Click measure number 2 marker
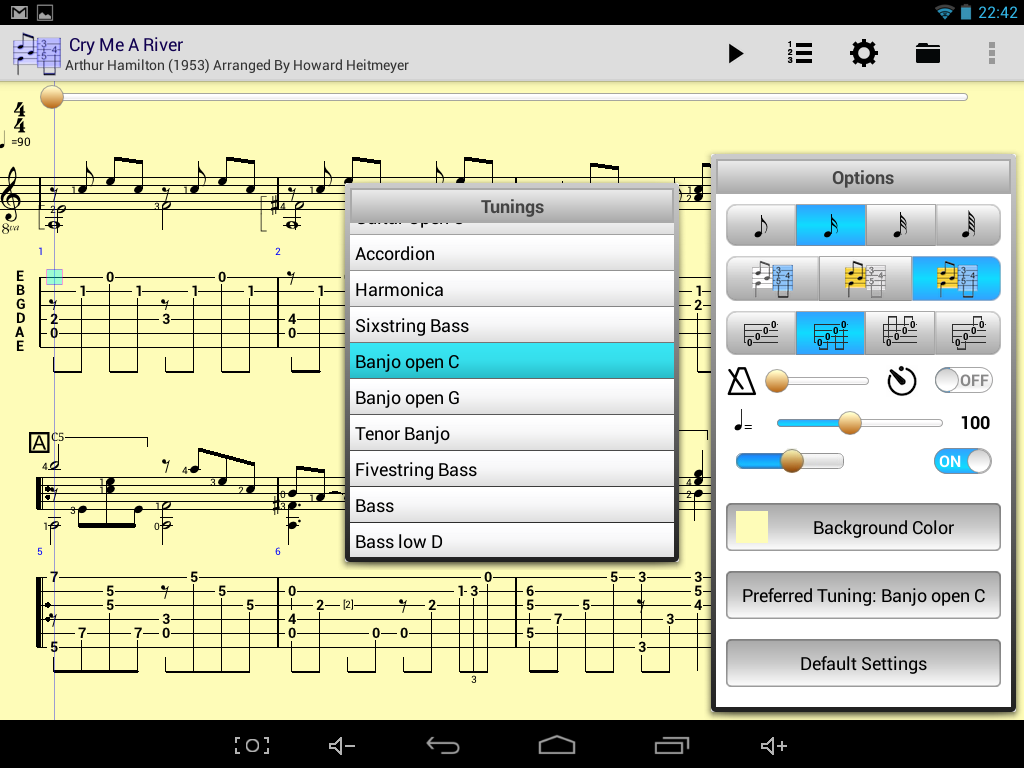Viewport: 1024px width, 768px height. point(278,251)
